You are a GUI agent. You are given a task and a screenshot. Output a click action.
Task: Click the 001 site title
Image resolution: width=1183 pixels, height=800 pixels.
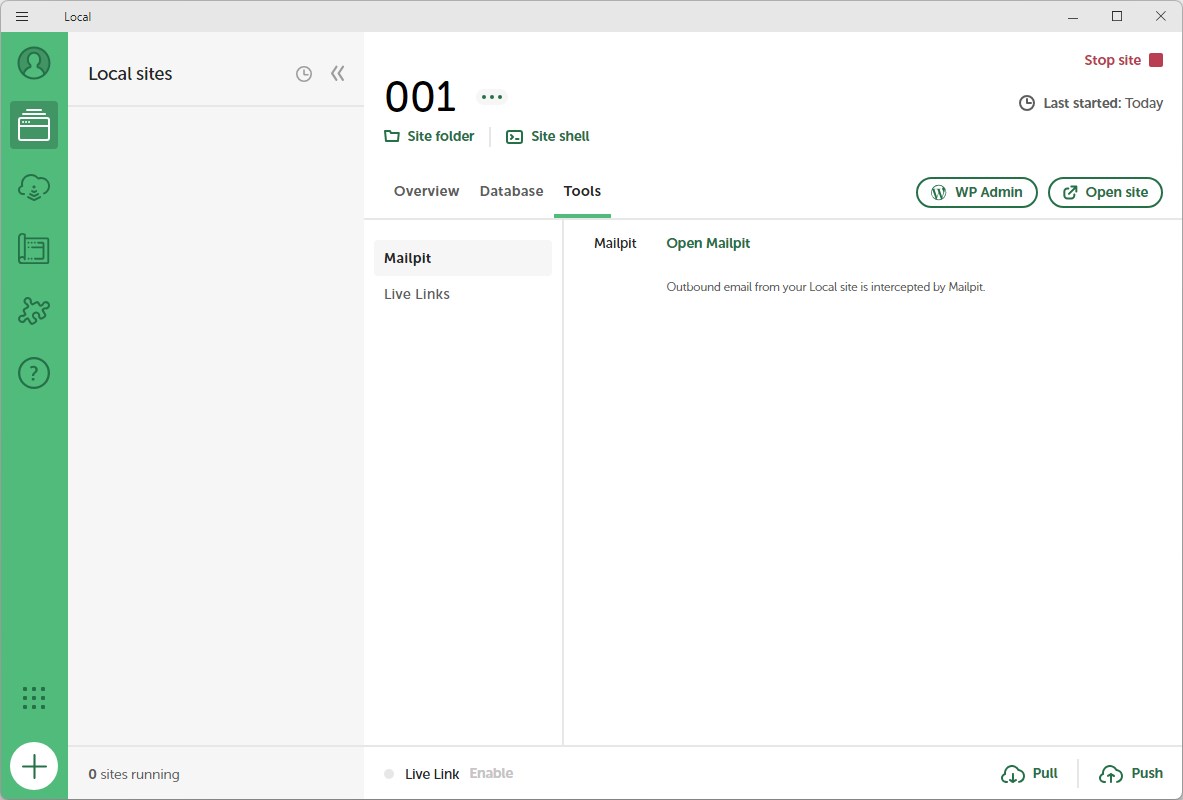420,97
